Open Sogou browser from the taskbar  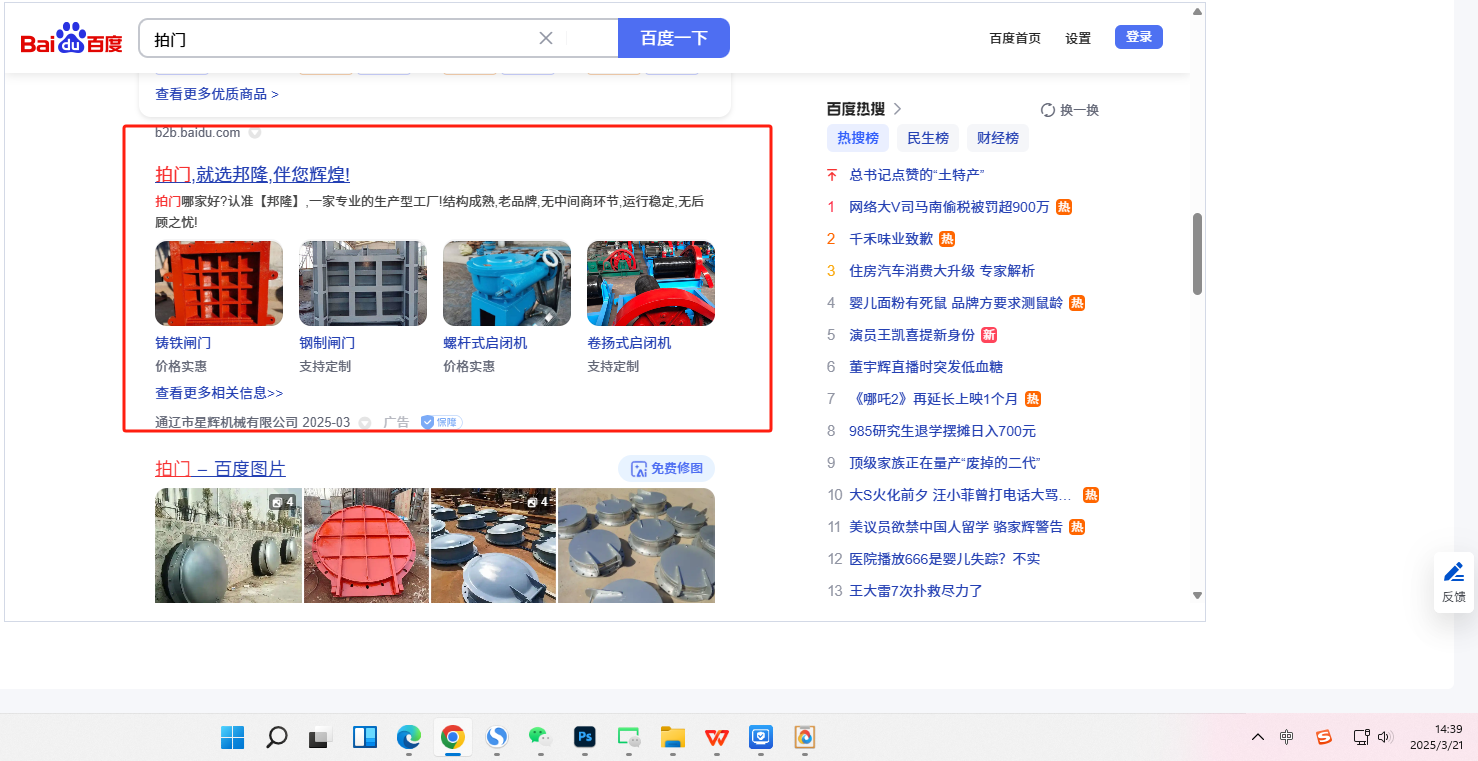(497, 738)
